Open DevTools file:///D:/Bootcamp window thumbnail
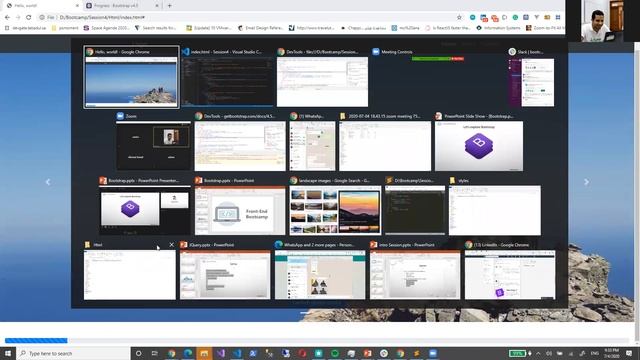640x360 pixels. [322, 77]
